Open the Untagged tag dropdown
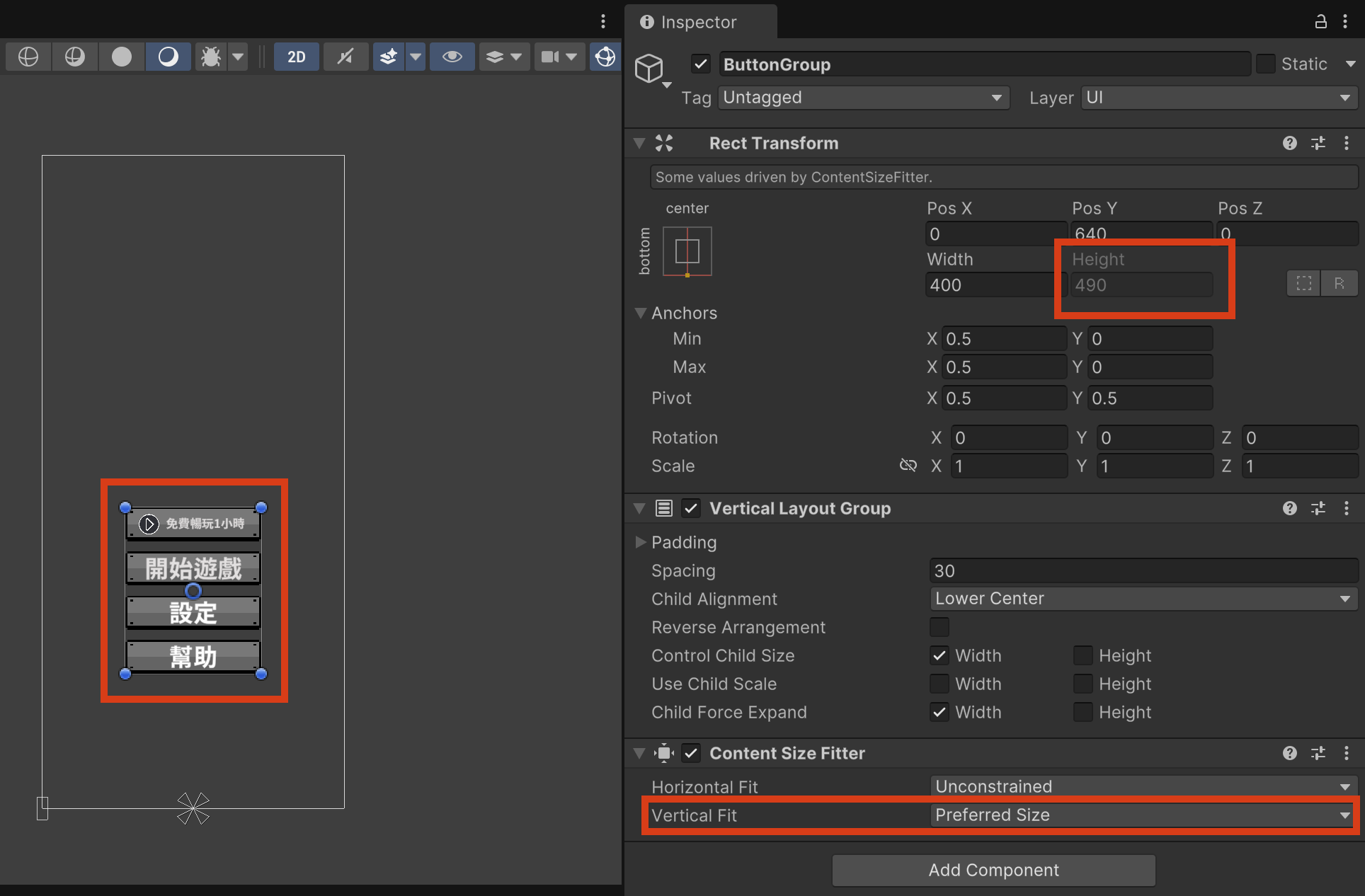 pyautogui.click(x=863, y=98)
